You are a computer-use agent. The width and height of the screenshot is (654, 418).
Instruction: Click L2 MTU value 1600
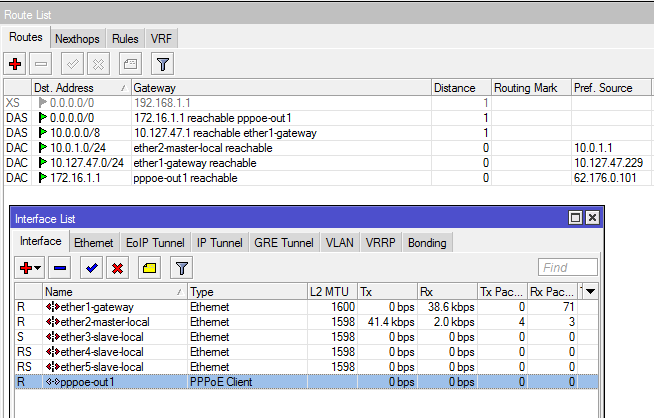343,307
